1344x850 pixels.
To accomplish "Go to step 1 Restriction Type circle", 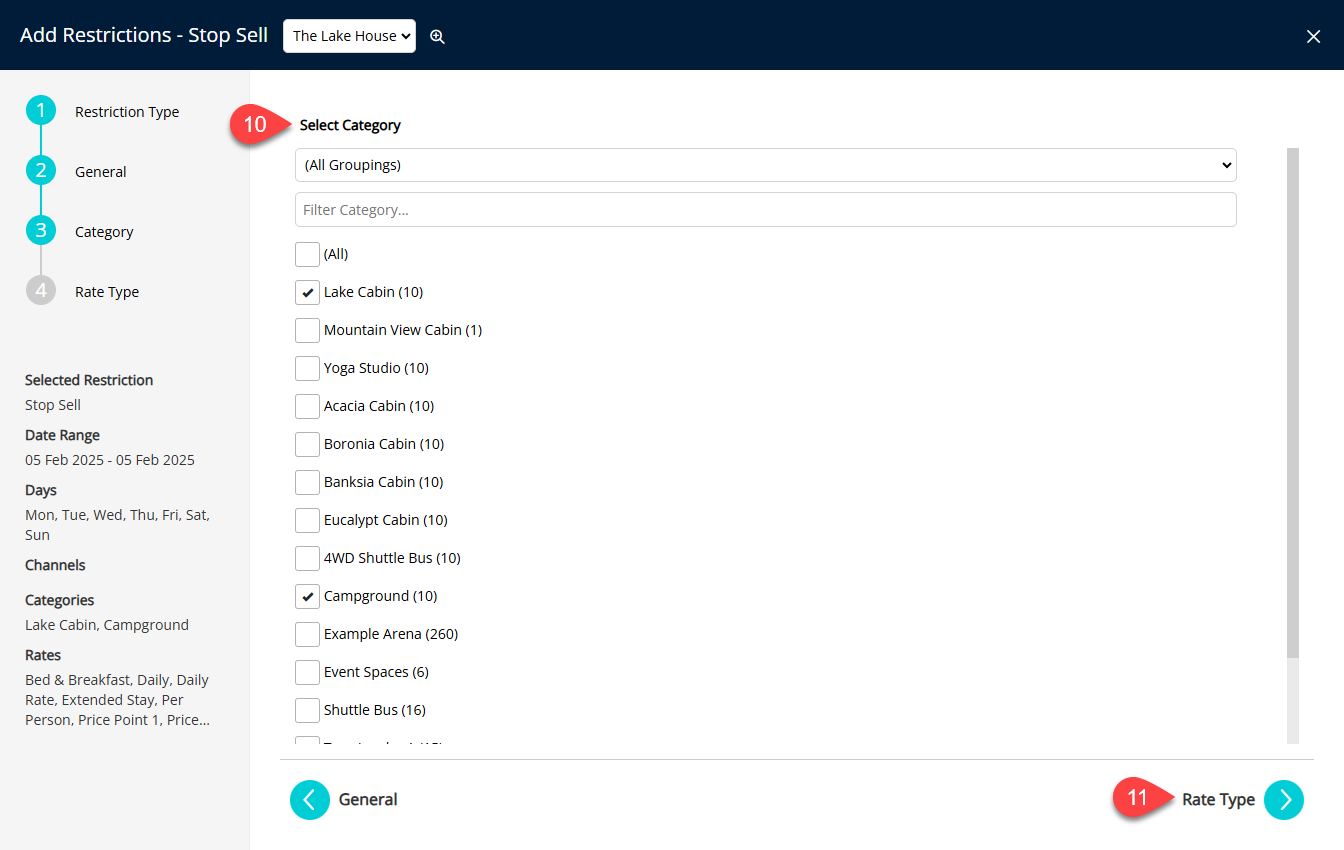I will (41, 111).
